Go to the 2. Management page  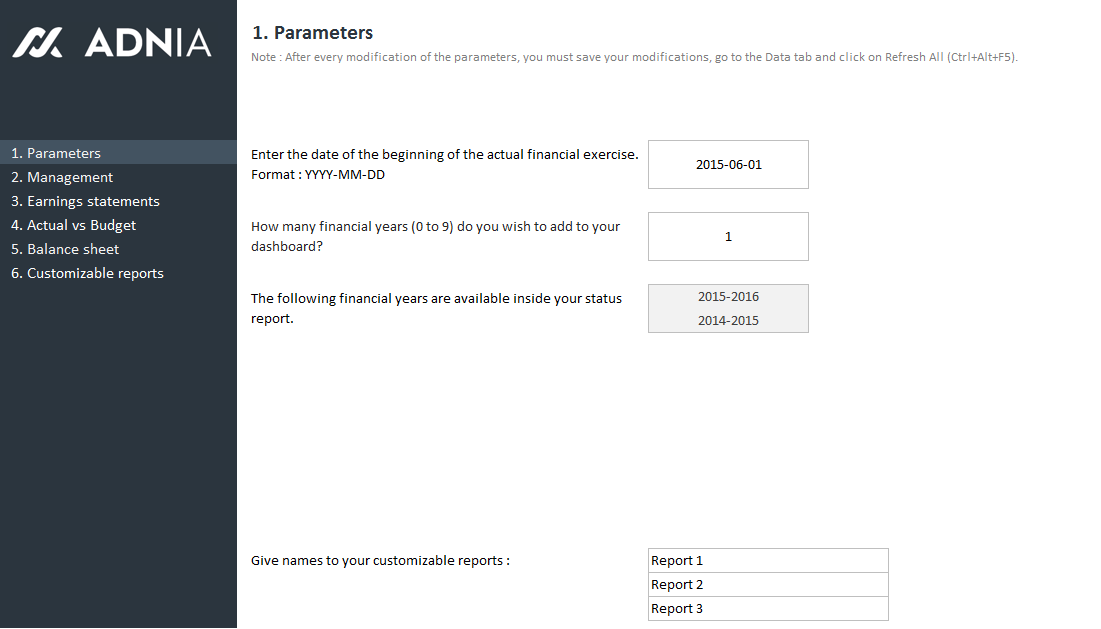click(62, 177)
